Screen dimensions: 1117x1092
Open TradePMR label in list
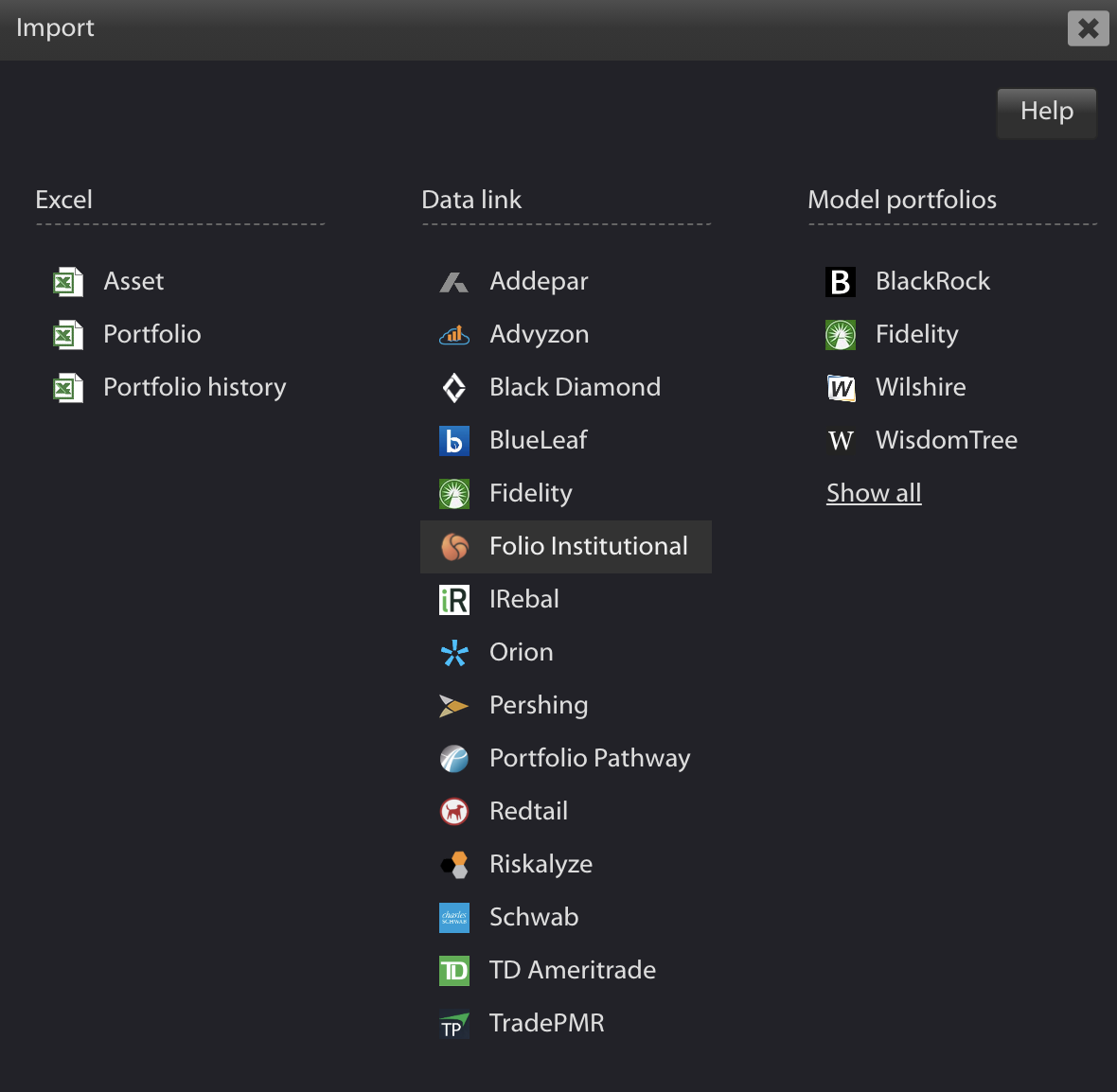pos(546,1023)
